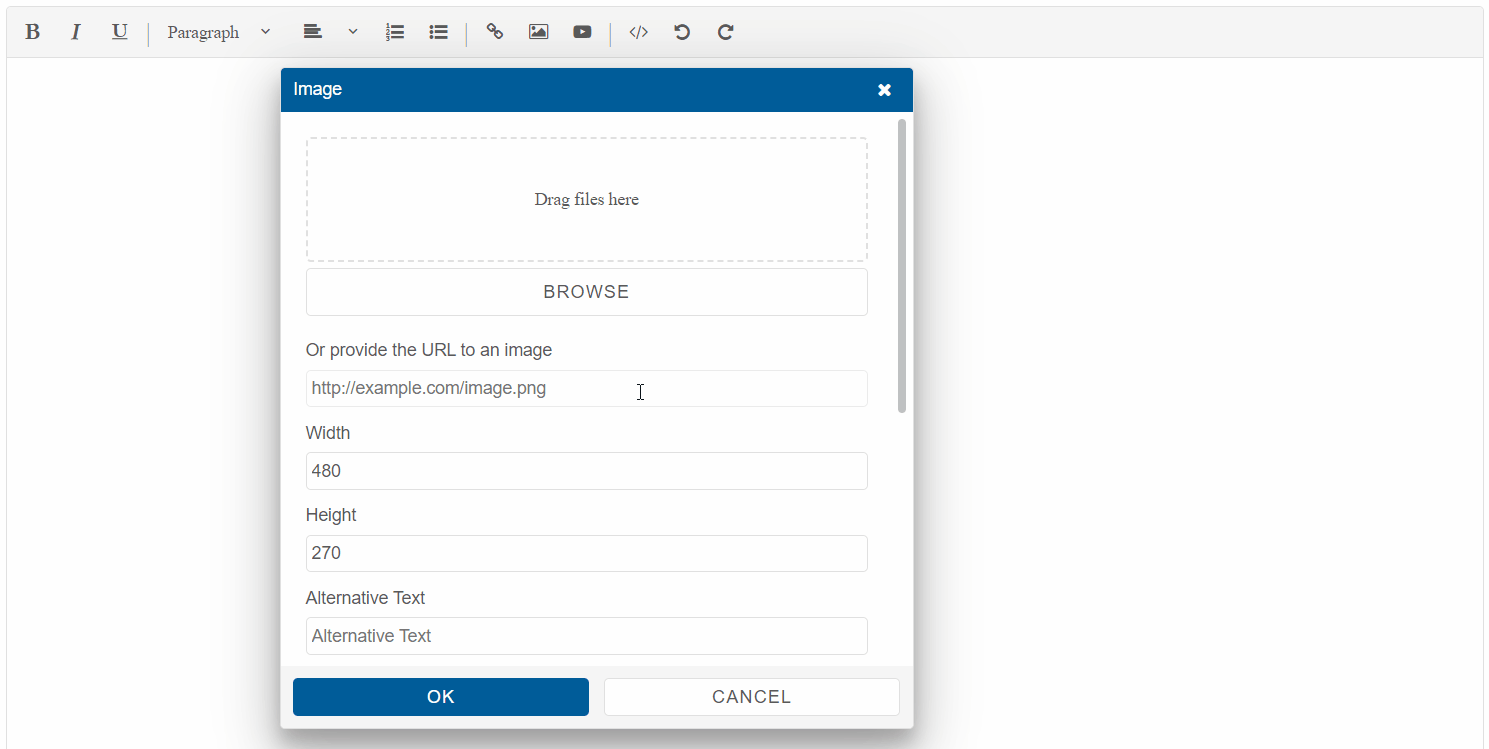This screenshot has height=749, width=1489.
Task: Focus the Height field showing 270
Action: [586, 553]
